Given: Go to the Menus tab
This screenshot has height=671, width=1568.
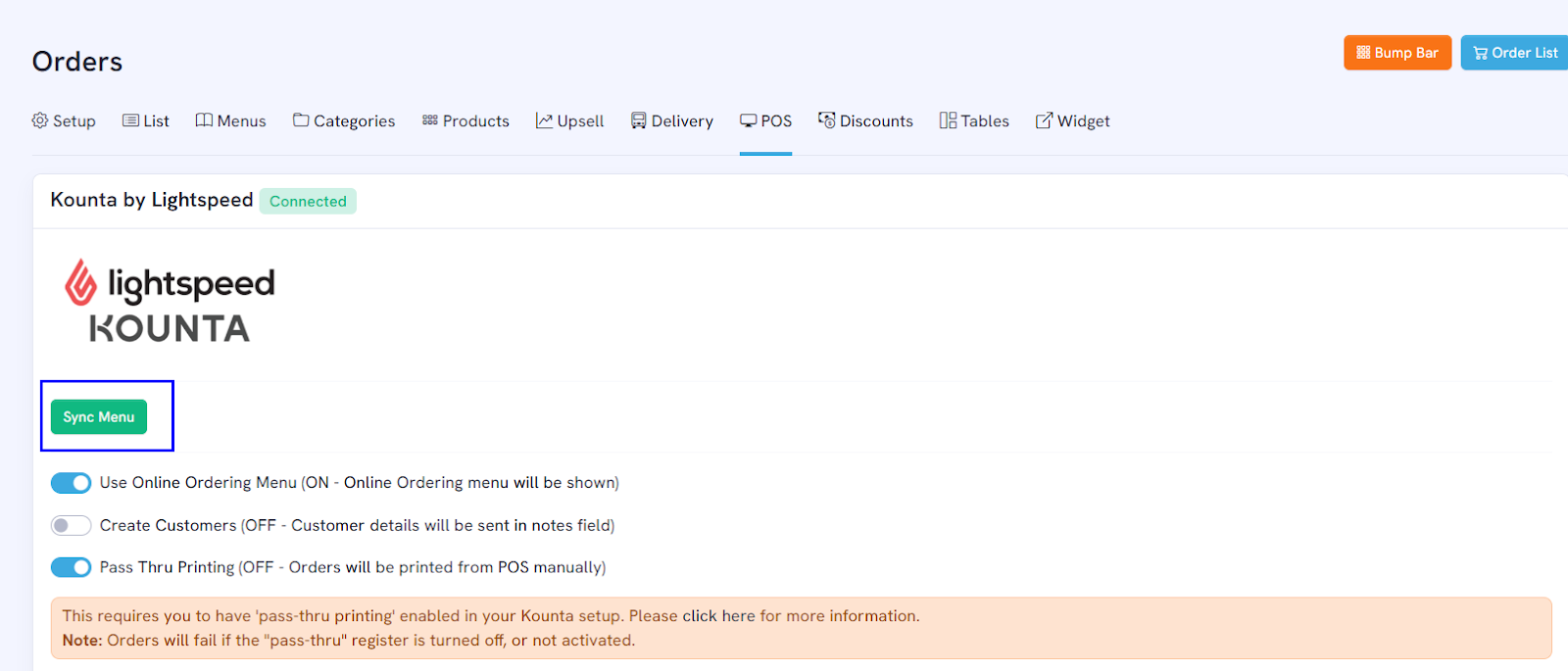Looking at the screenshot, I should 231,120.
